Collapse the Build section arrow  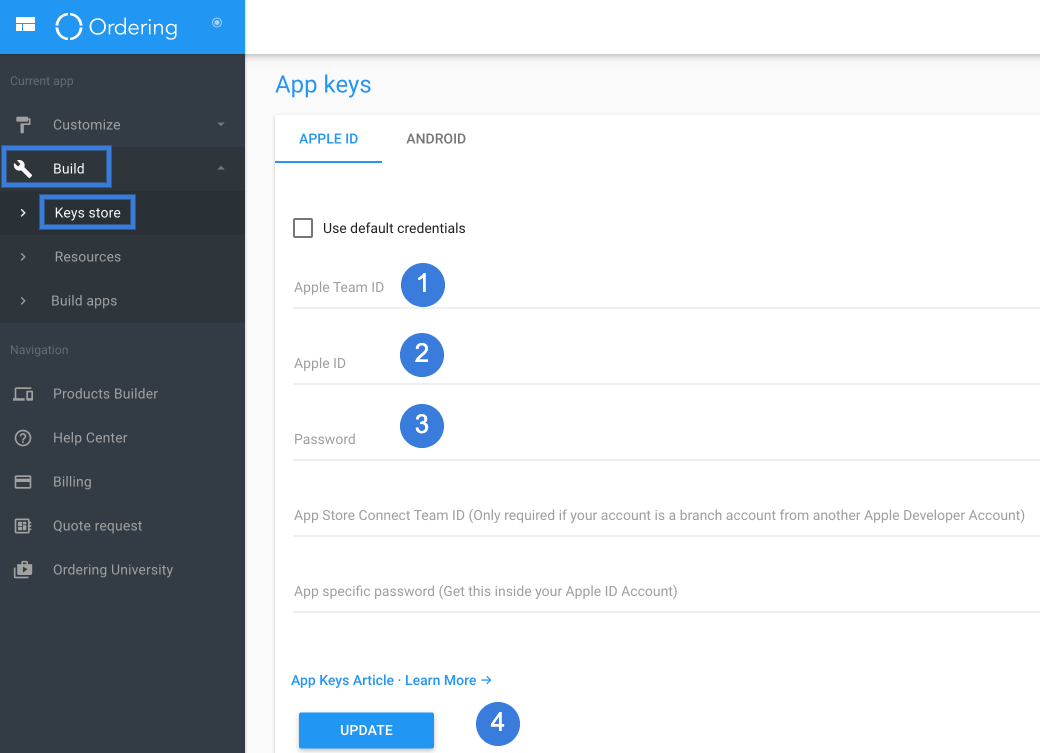tap(221, 168)
